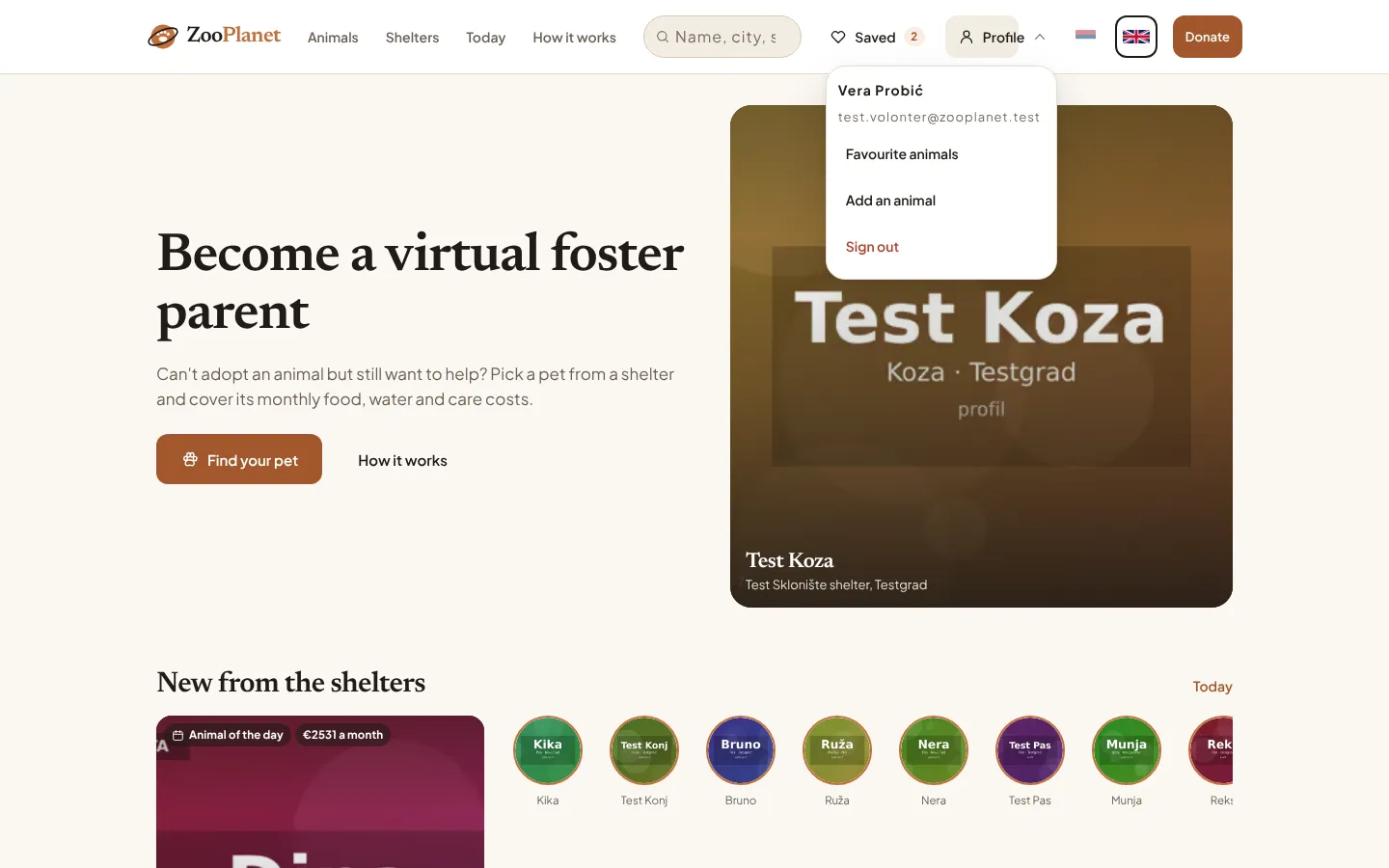This screenshot has width=1389, height=868.
Task: Click the Animal of the day calendar icon
Action: [177, 735]
